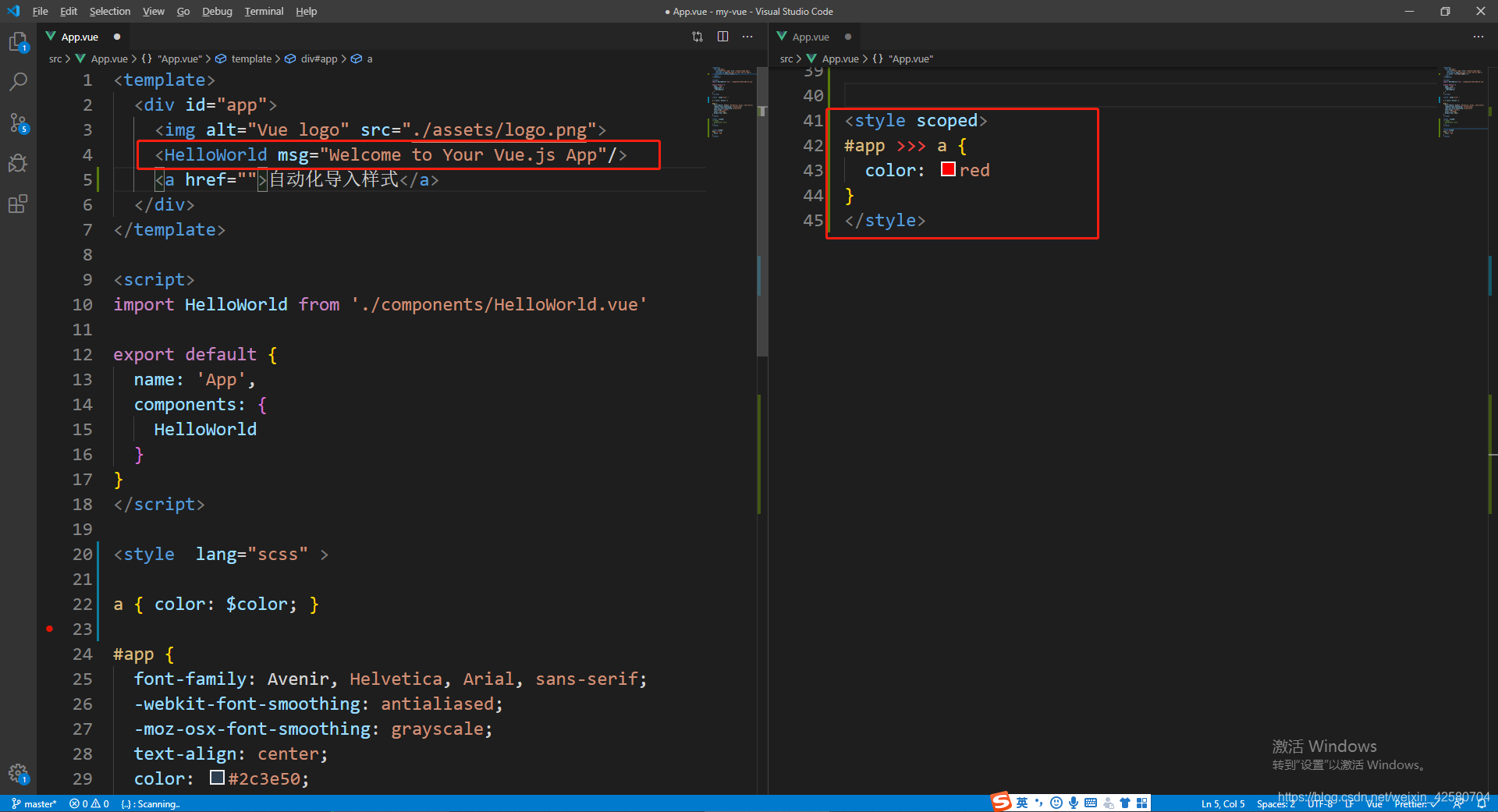Click UTF-8 encoding selector
The image size is (1498, 812).
coord(1320,804)
